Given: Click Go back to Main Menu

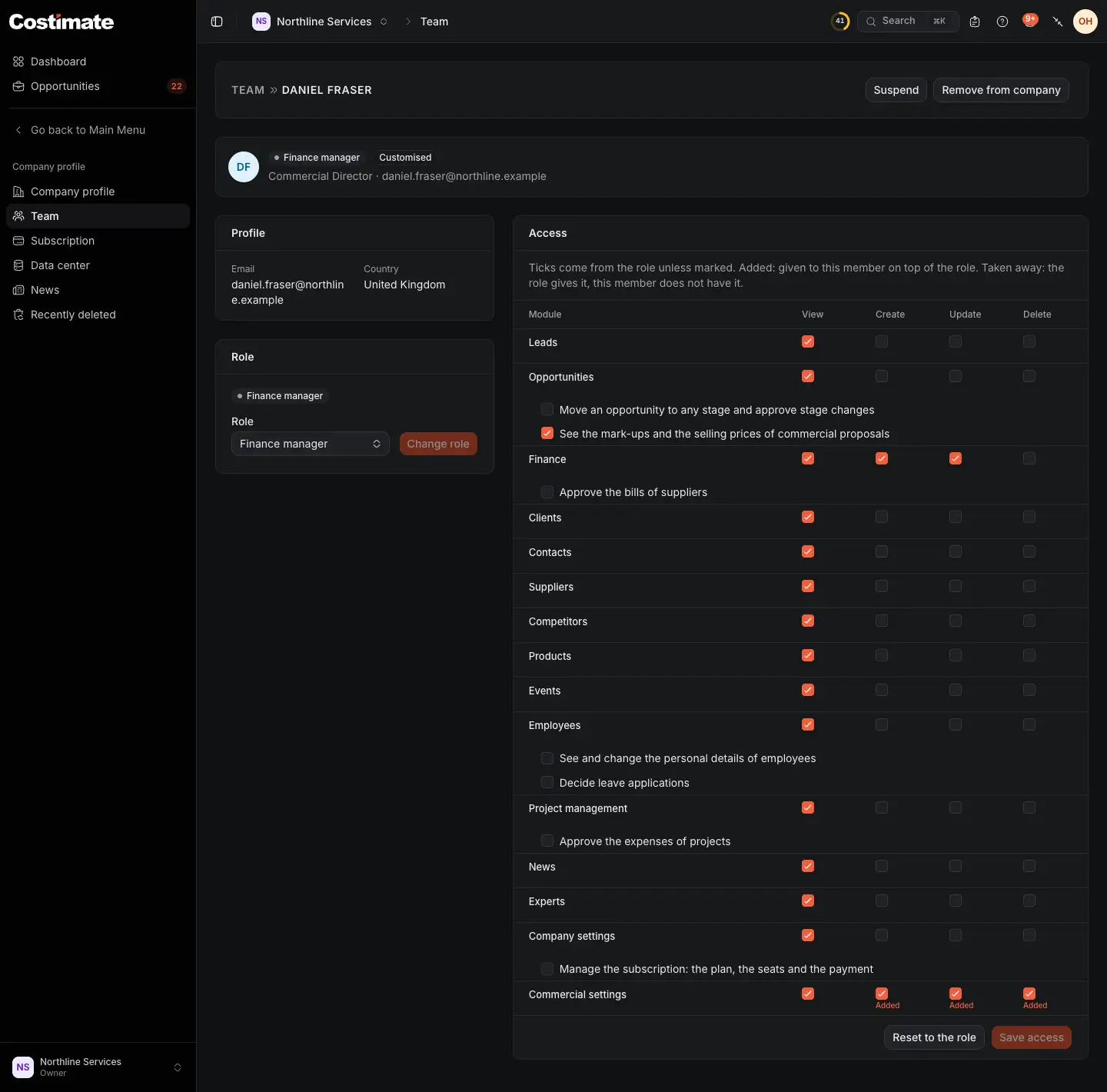Looking at the screenshot, I should click(98, 130).
